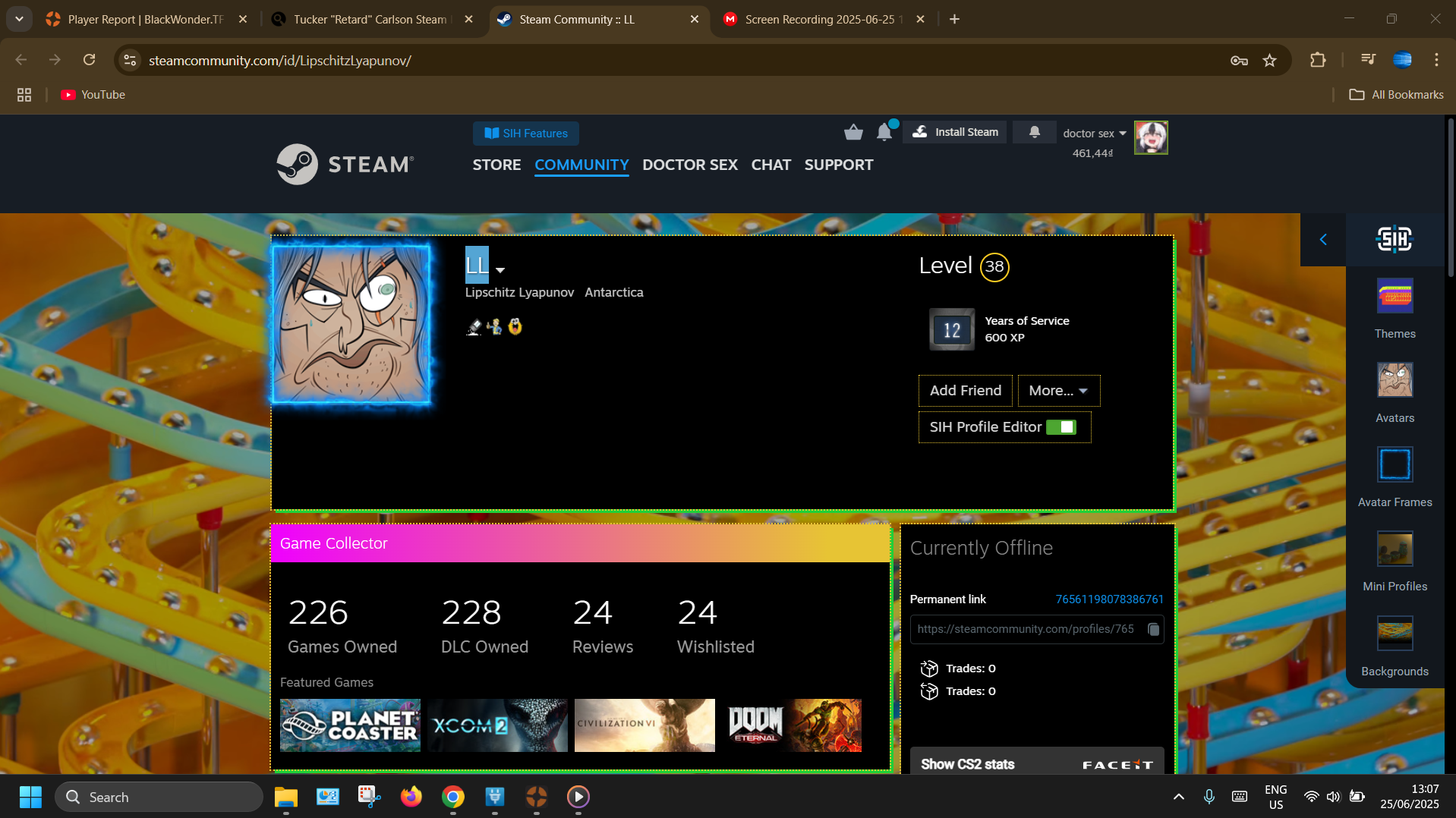Open the CHAT menu item

771,165
